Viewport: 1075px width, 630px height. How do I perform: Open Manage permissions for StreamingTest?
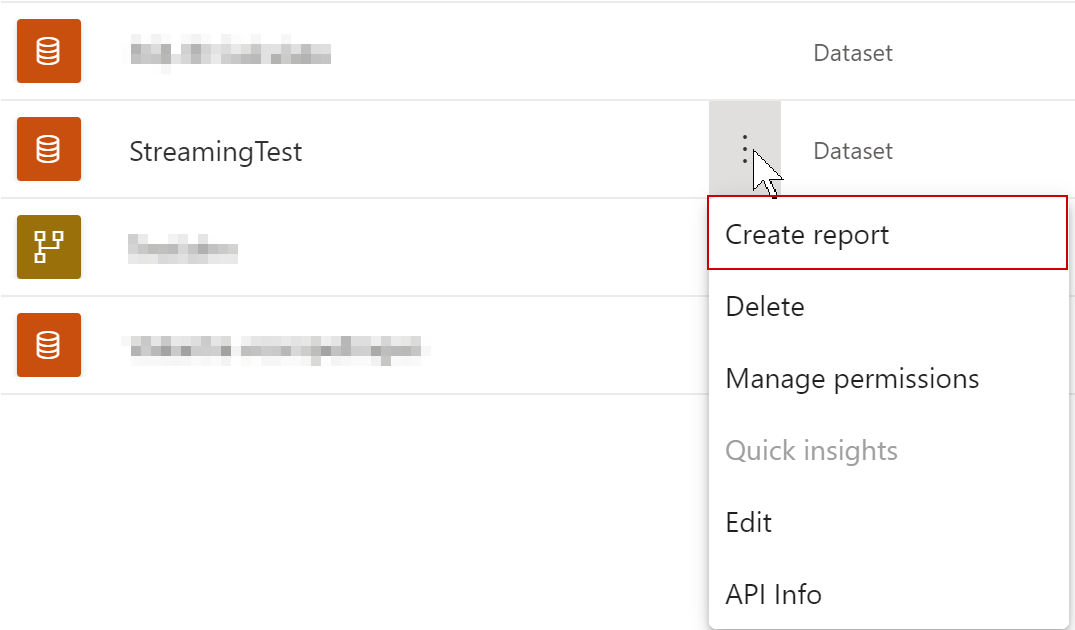853,378
